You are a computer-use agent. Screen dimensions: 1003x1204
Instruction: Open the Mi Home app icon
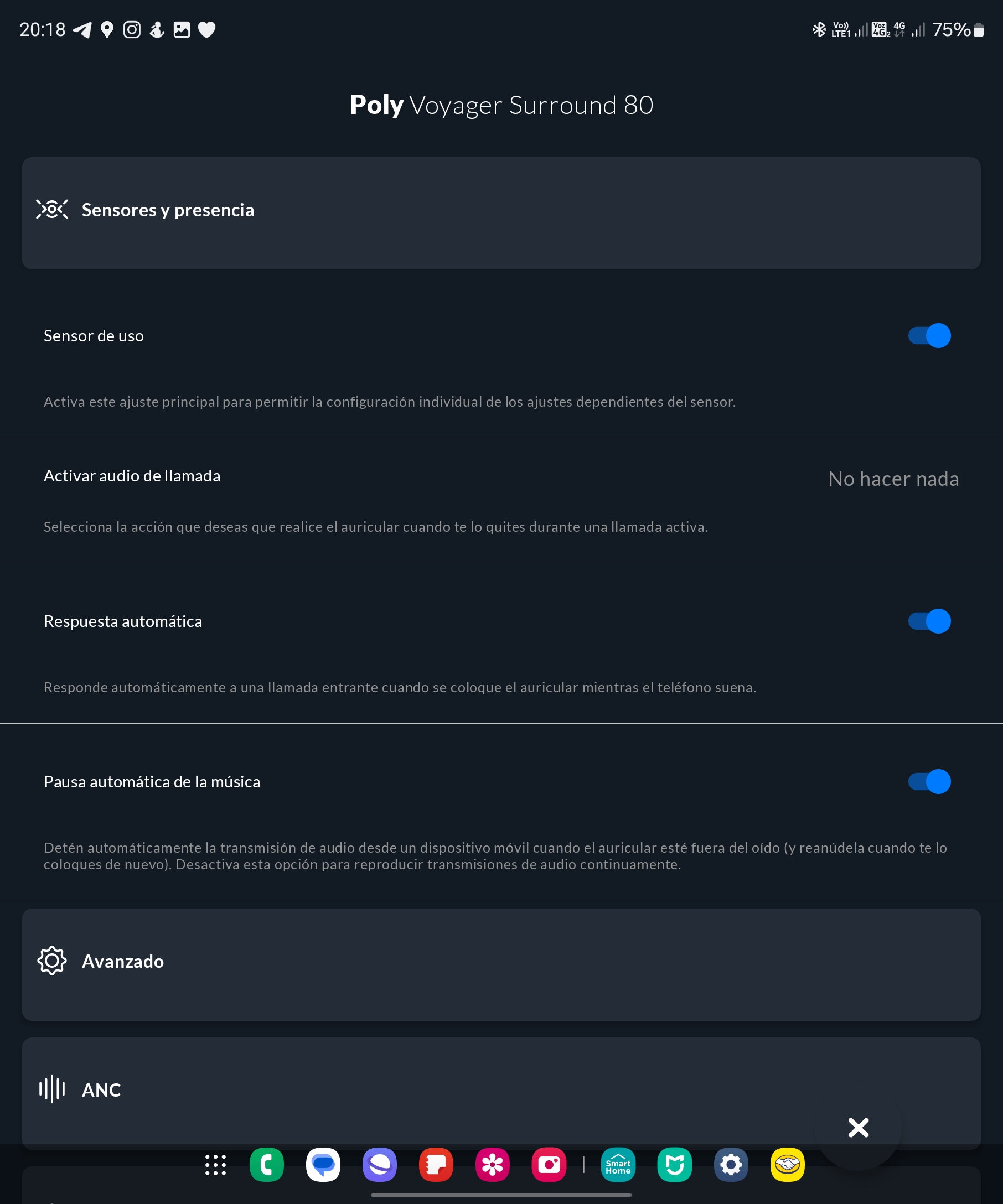click(674, 1165)
